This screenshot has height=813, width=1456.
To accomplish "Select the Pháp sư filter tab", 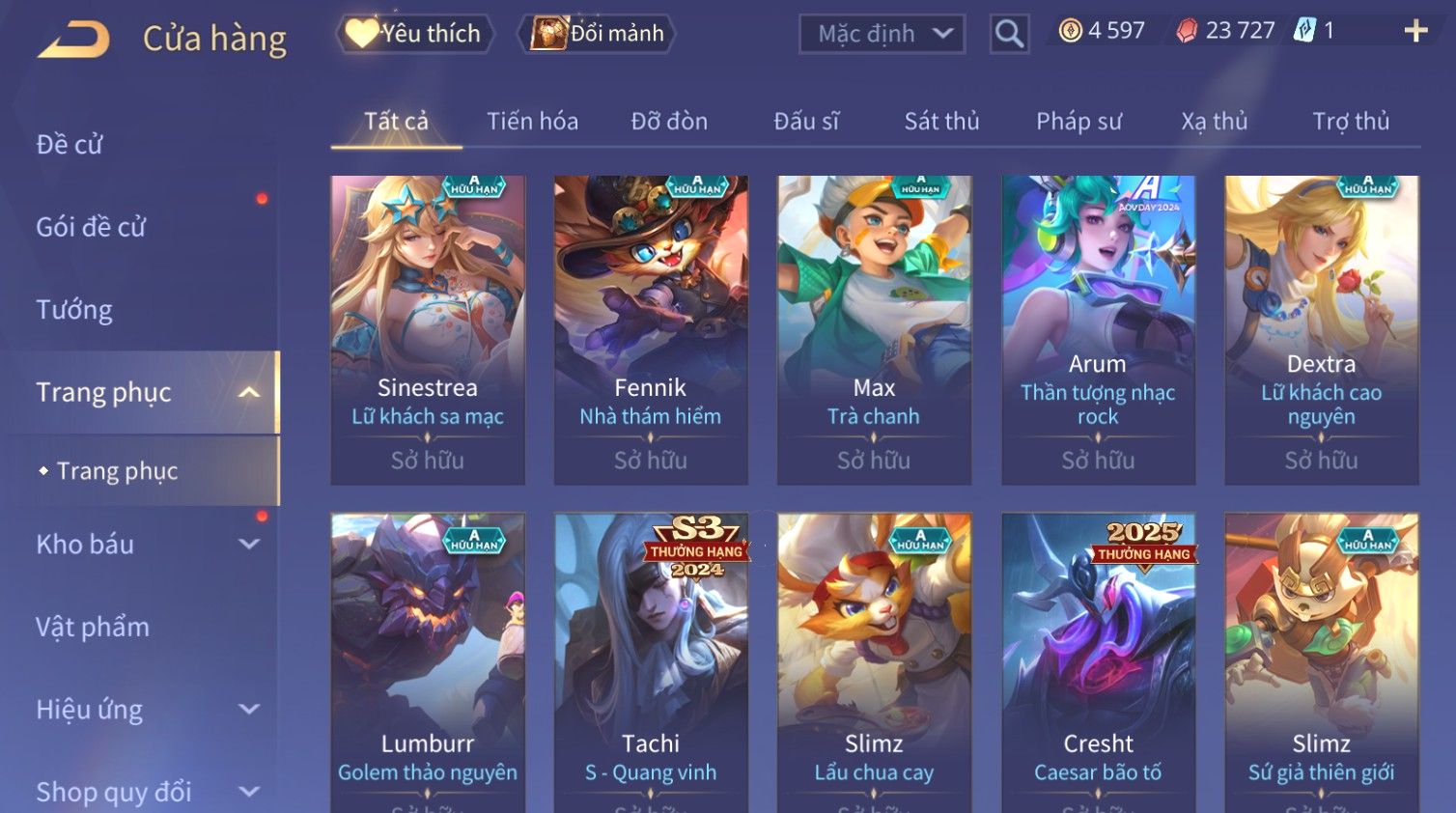I will click(x=1078, y=122).
